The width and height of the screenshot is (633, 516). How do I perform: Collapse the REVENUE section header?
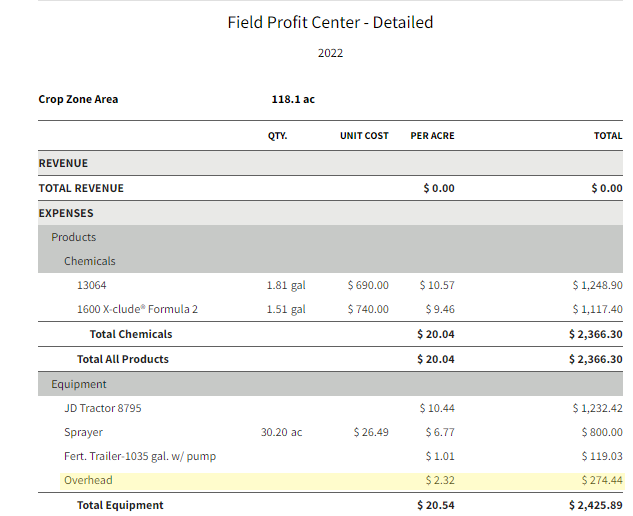(63, 163)
